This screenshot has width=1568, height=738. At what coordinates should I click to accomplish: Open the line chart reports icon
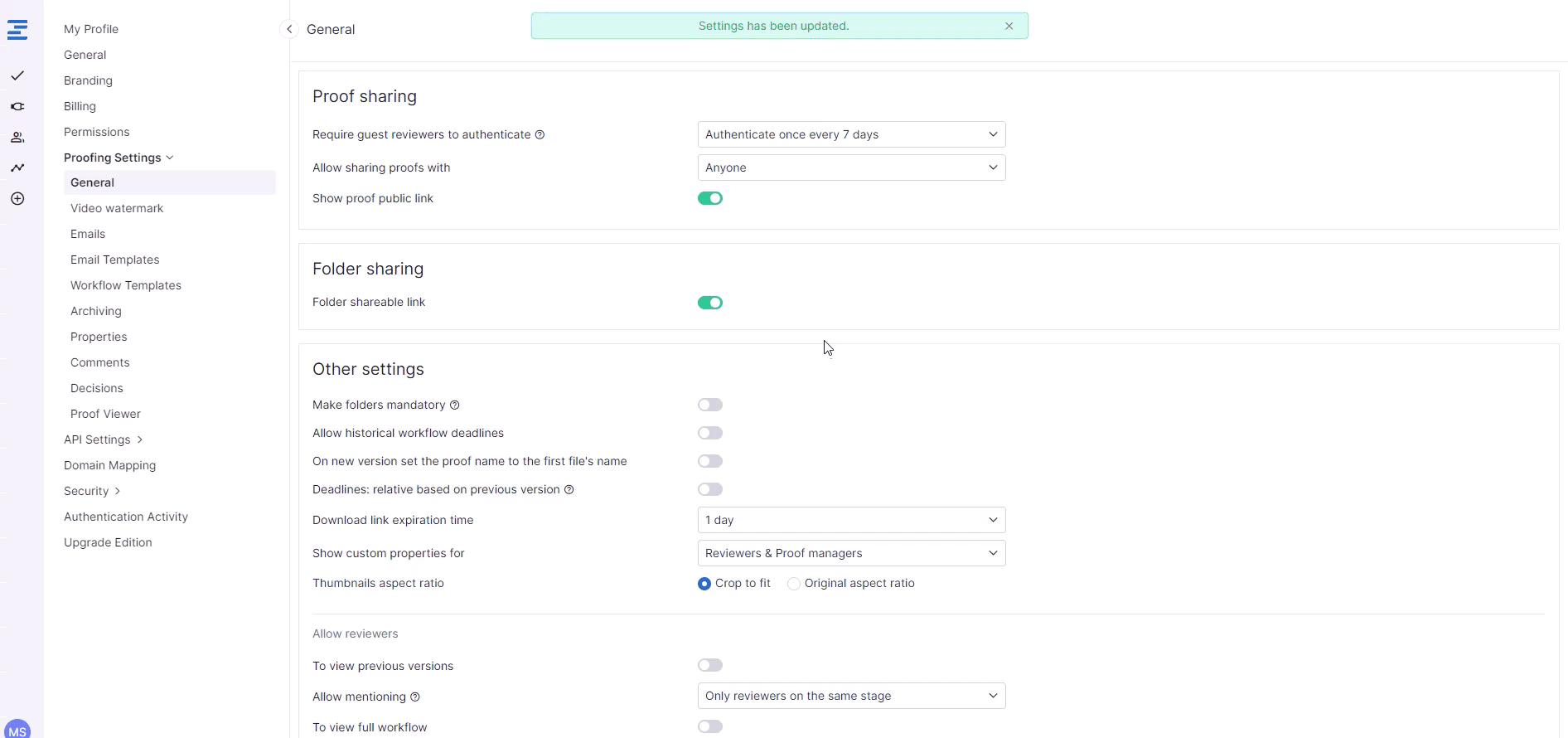coord(17,168)
